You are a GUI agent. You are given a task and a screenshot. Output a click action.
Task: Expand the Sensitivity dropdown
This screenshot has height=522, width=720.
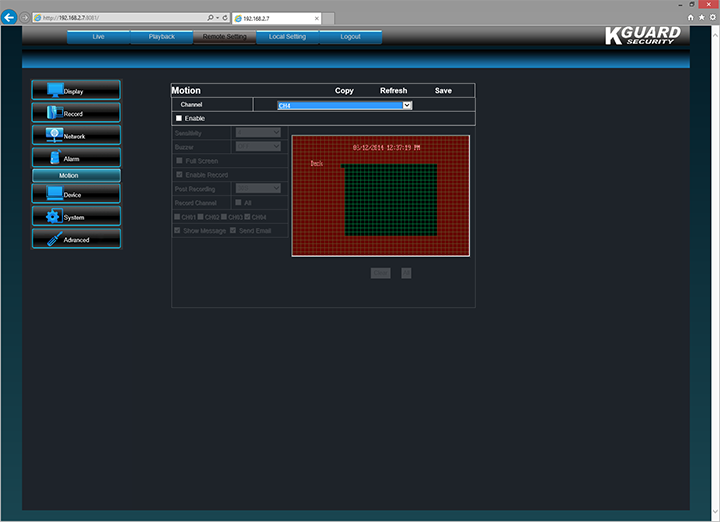(257, 132)
